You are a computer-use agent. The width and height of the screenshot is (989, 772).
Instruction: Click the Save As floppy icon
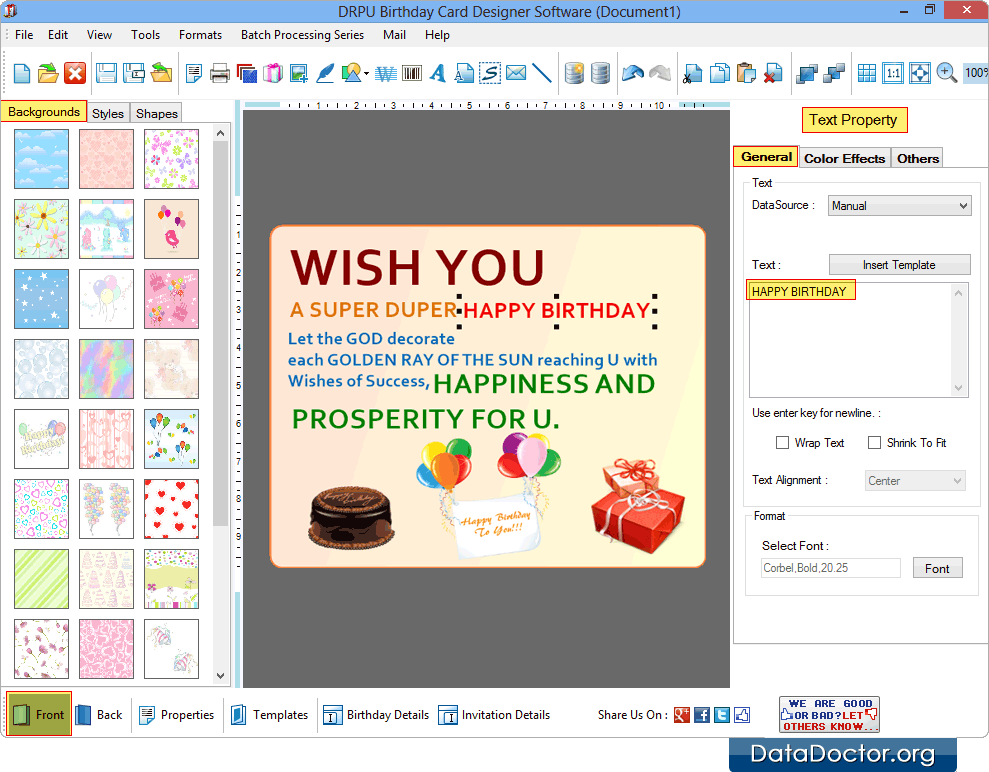pos(134,74)
